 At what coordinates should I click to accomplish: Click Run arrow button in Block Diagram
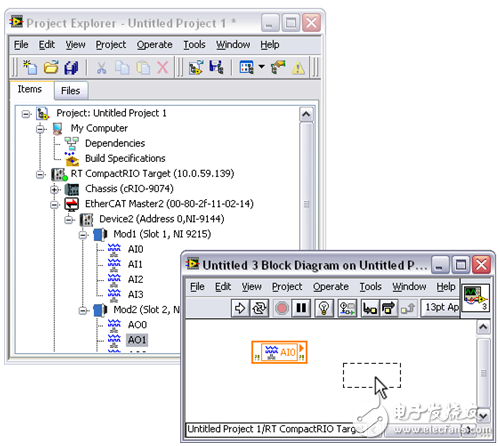pos(240,308)
